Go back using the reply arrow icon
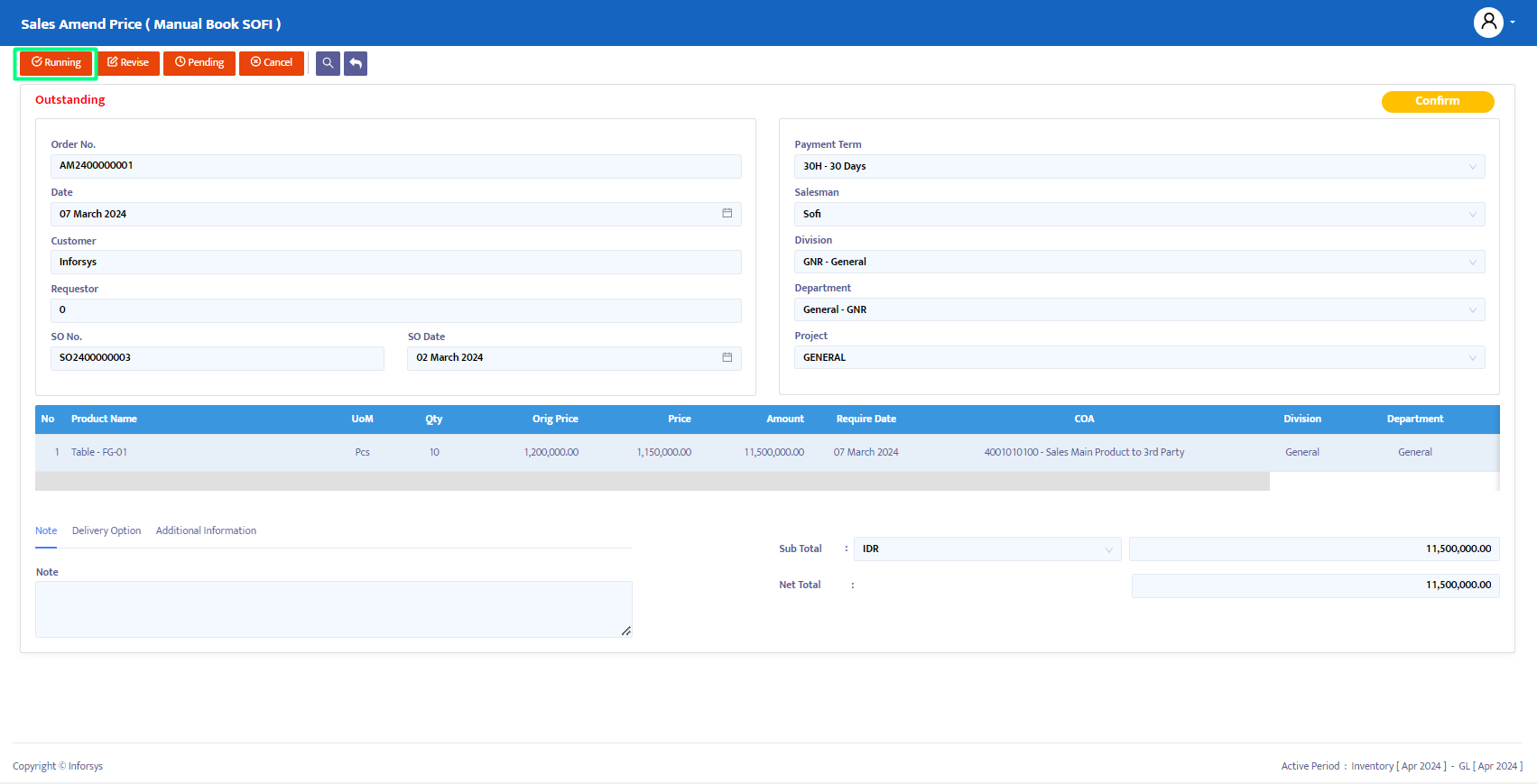This screenshot has height=784, width=1537. coord(356,63)
